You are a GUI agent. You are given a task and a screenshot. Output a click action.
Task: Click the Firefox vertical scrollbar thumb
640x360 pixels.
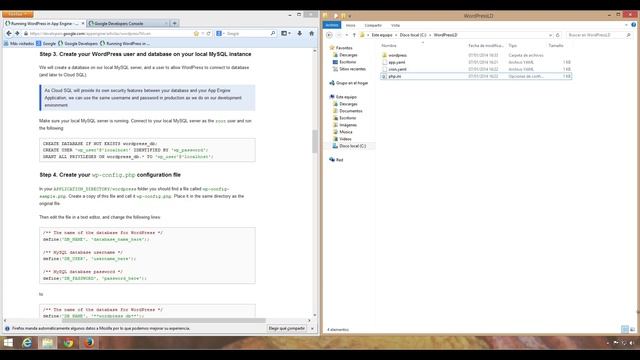tap(315, 141)
